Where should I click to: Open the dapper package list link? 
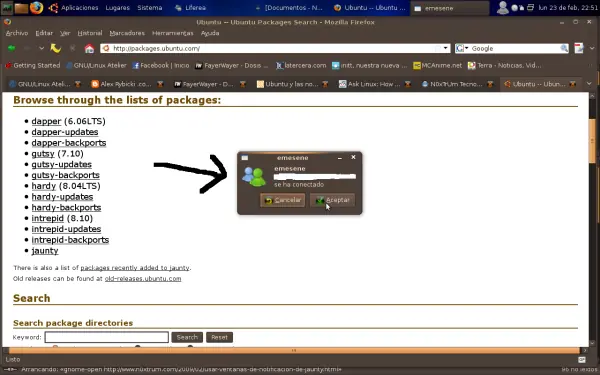46,121
